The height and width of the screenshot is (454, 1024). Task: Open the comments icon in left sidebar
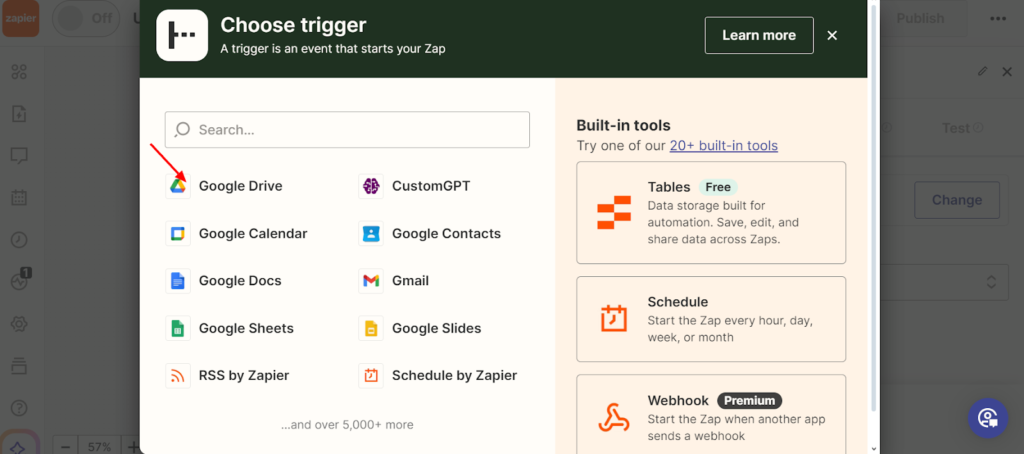[19, 155]
